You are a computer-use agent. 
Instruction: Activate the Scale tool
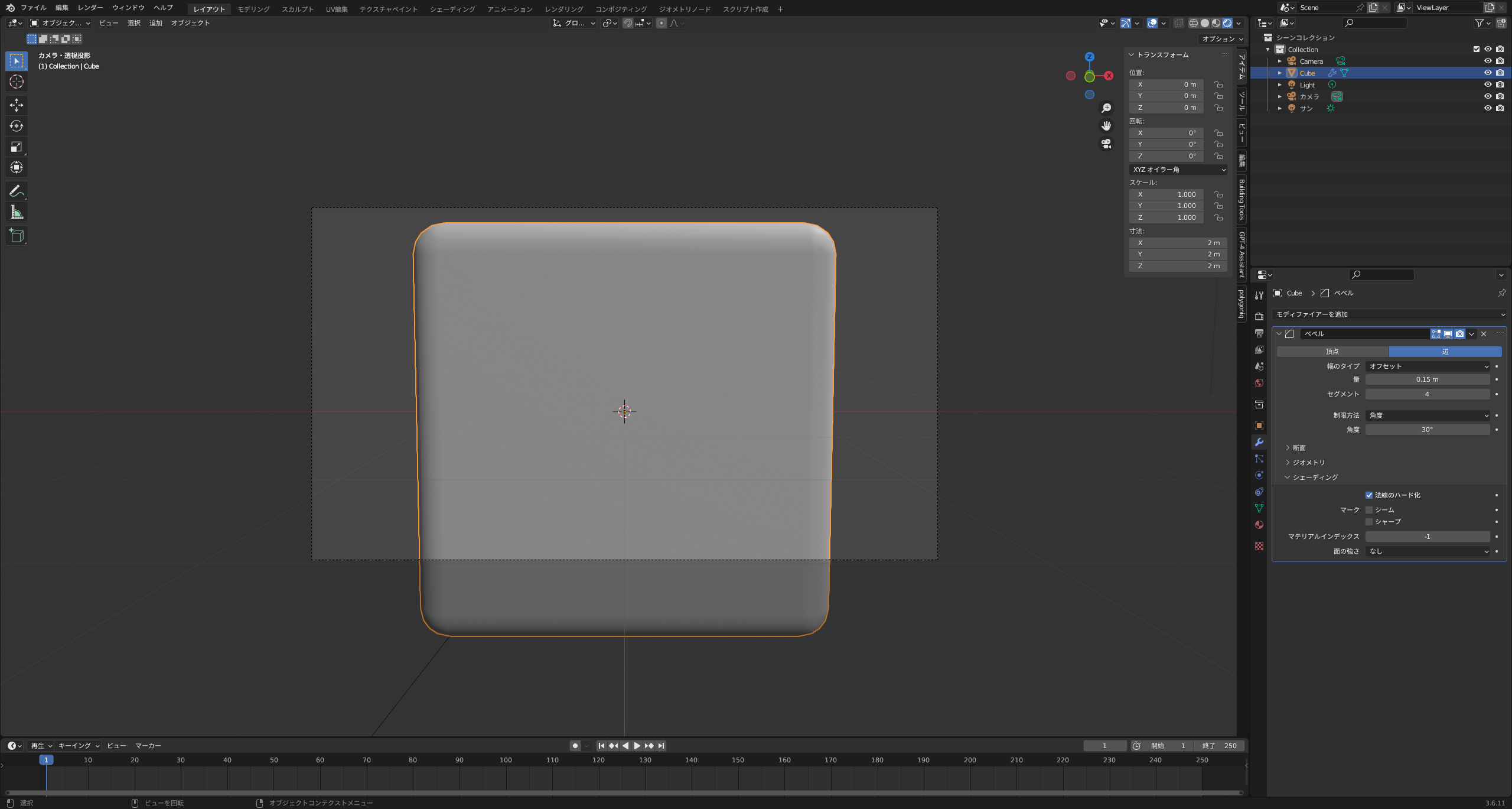point(17,147)
